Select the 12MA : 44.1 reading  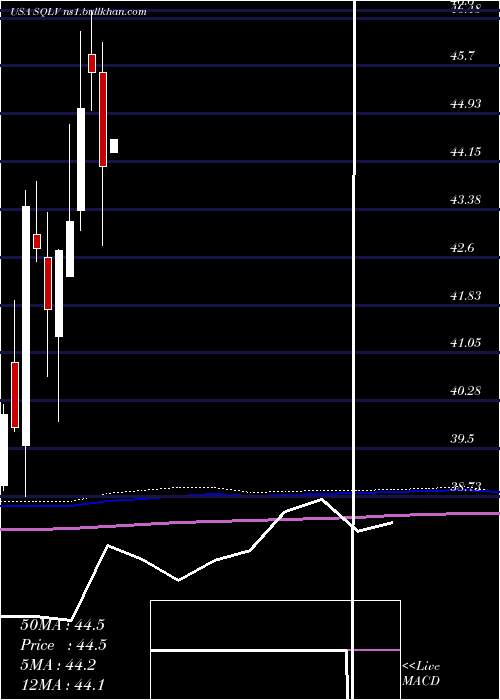click(62, 684)
